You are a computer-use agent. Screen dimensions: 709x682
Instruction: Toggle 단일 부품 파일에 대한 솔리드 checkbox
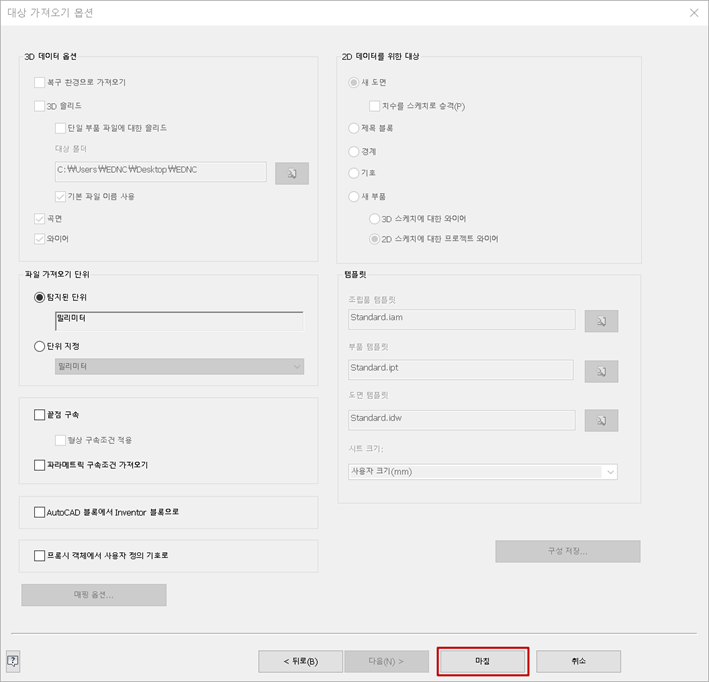coord(60,128)
